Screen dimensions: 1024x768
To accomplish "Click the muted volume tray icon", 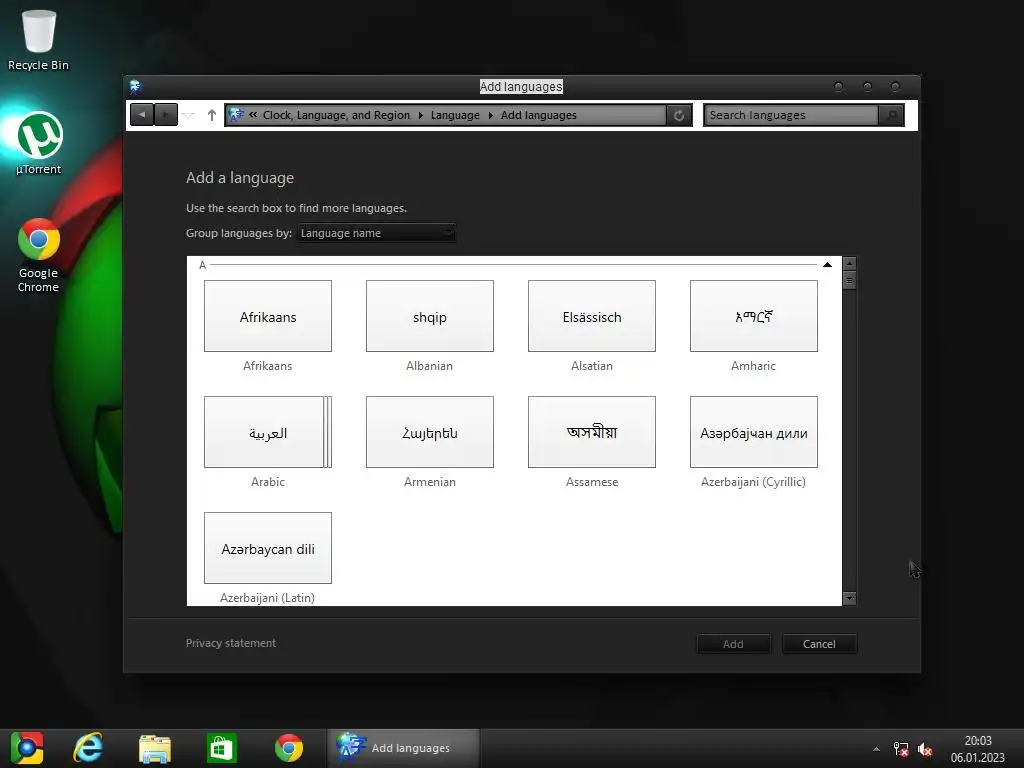I will tap(925, 749).
